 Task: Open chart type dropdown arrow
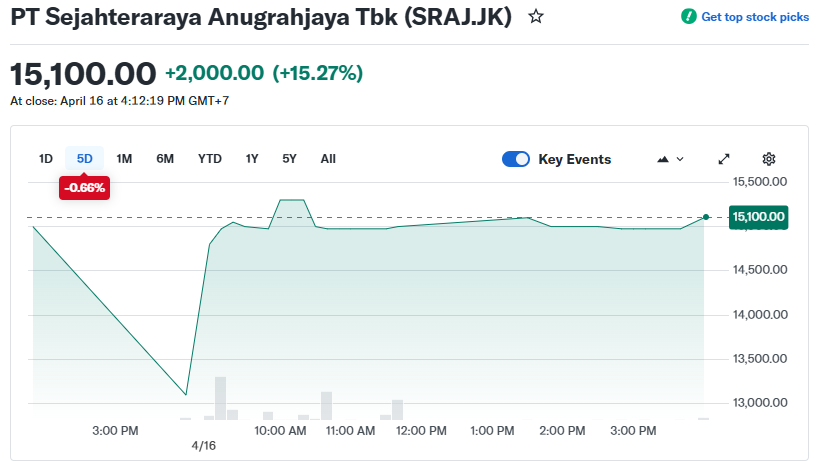click(x=680, y=159)
